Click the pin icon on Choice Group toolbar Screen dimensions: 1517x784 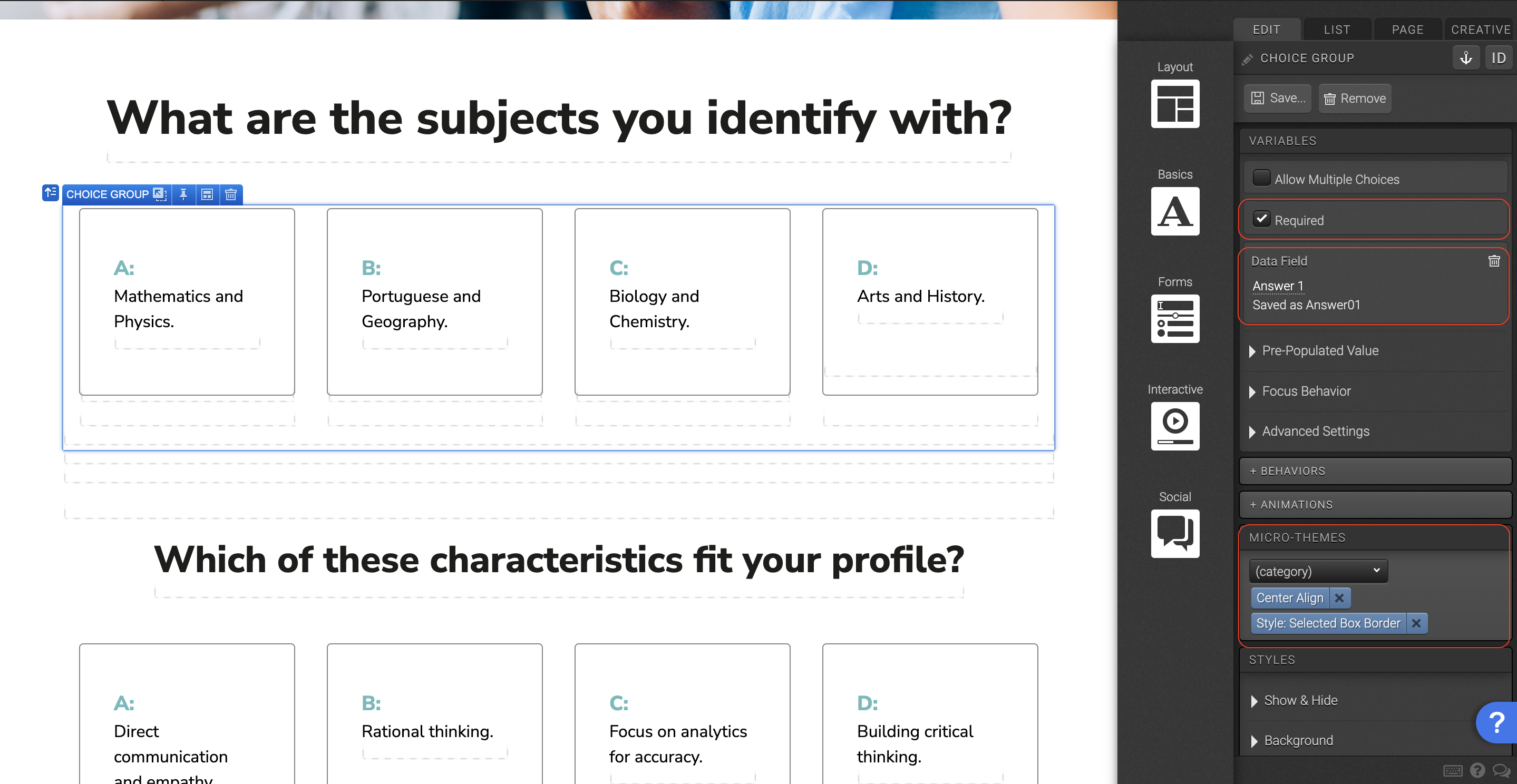[x=184, y=194]
